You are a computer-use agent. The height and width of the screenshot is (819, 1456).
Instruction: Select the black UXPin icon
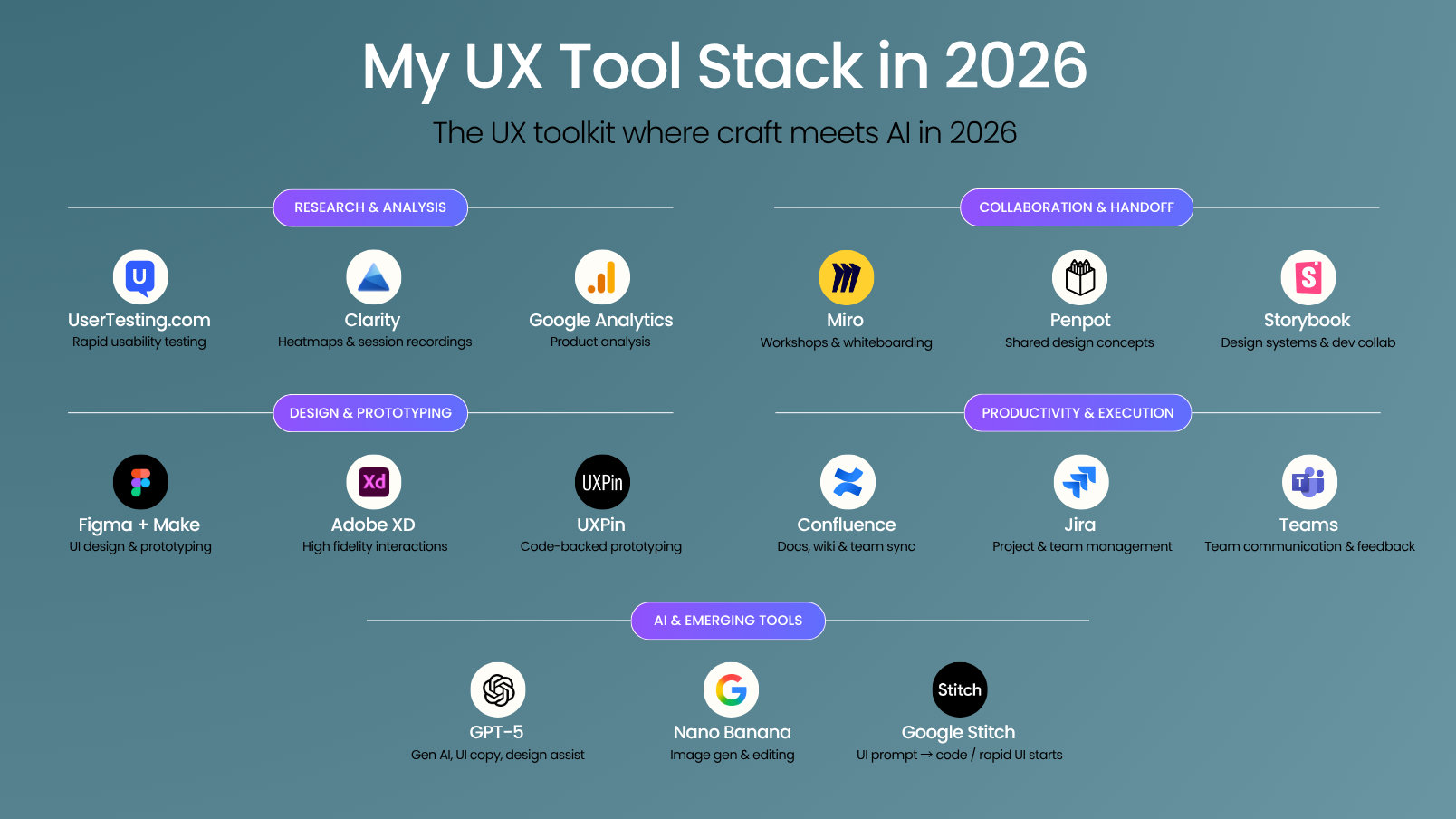pyautogui.click(x=602, y=482)
